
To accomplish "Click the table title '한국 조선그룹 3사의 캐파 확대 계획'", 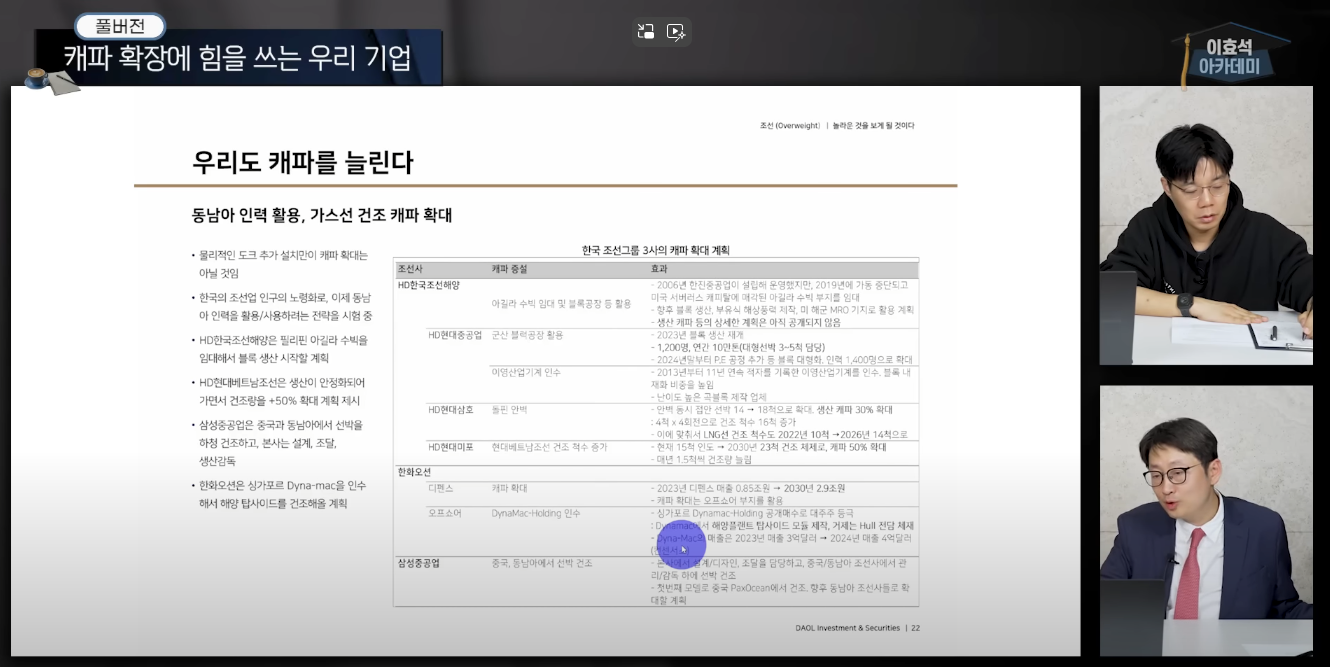I will tap(656, 249).
